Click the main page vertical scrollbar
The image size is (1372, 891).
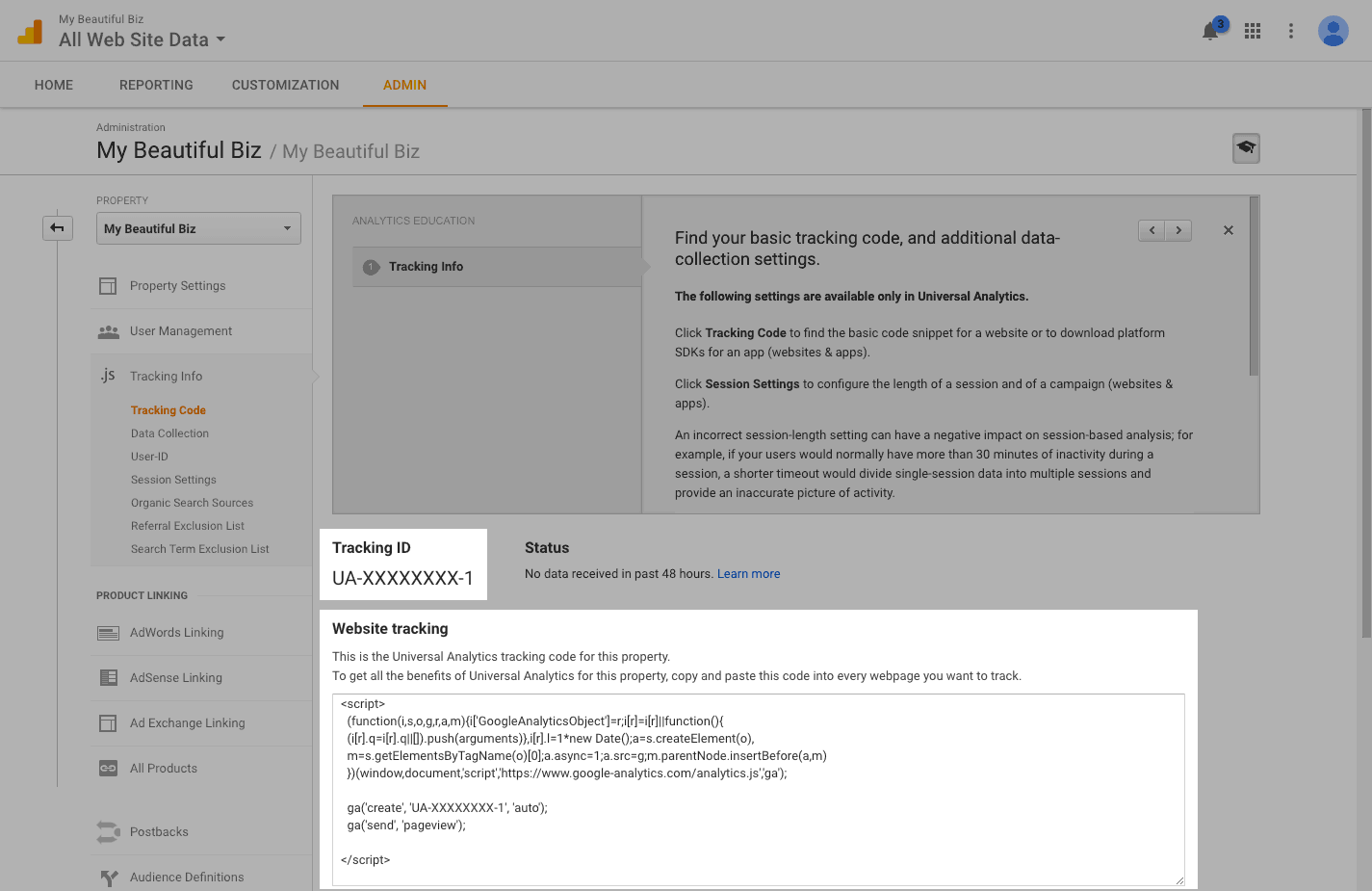pyautogui.click(x=1366, y=373)
